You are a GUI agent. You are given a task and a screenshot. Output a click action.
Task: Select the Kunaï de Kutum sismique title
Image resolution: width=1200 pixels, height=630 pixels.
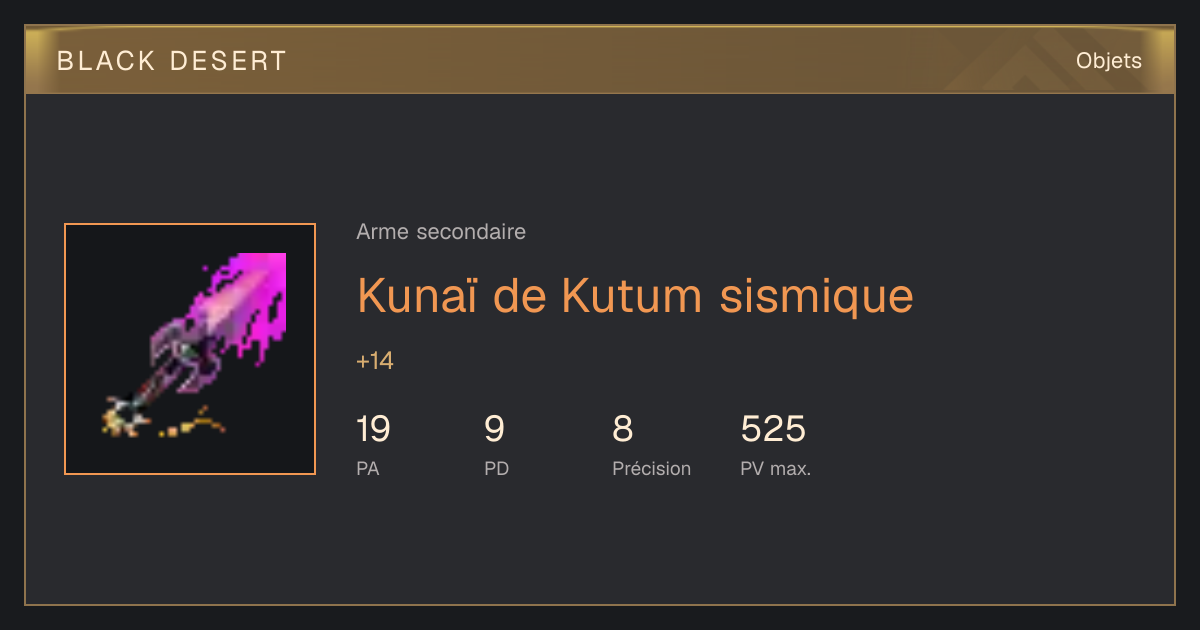click(x=635, y=296)
